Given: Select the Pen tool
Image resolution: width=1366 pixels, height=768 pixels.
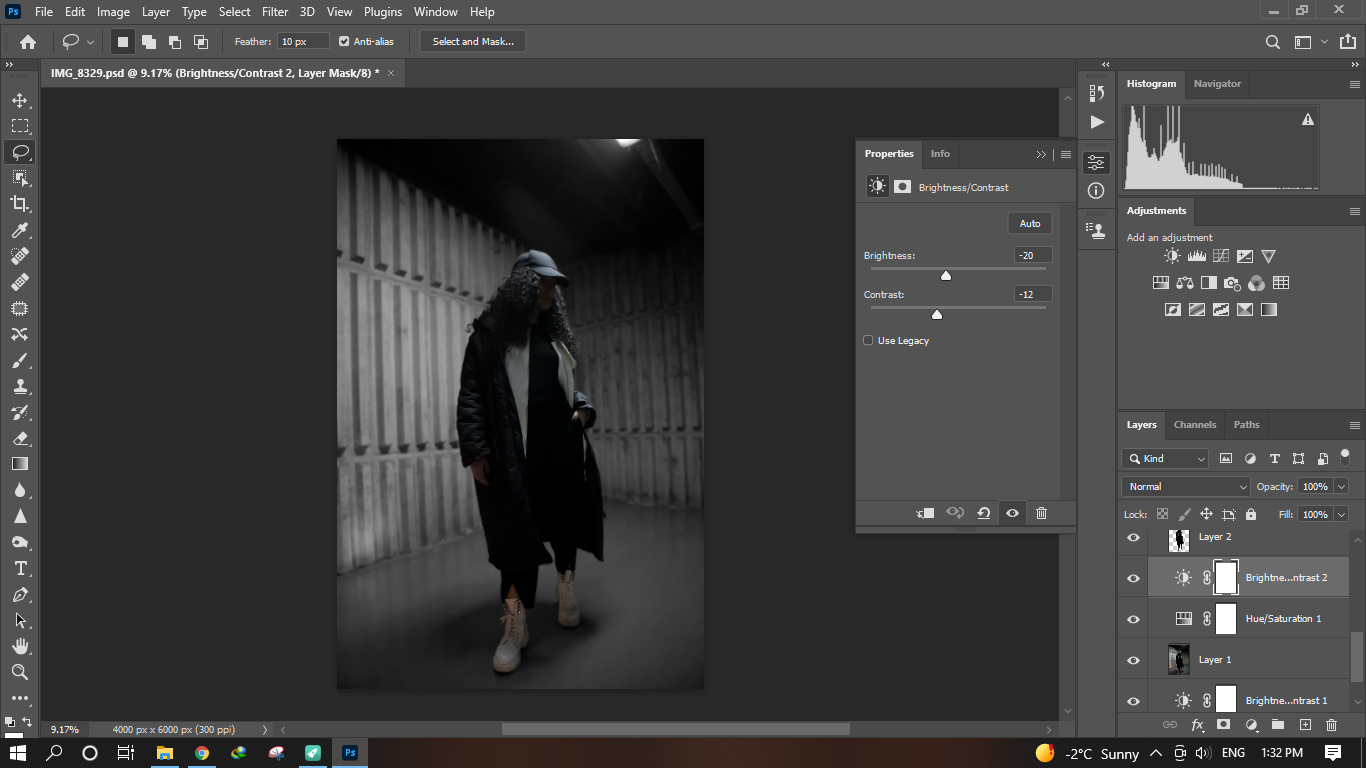Looking at the screenshot, I should (20, 594).
